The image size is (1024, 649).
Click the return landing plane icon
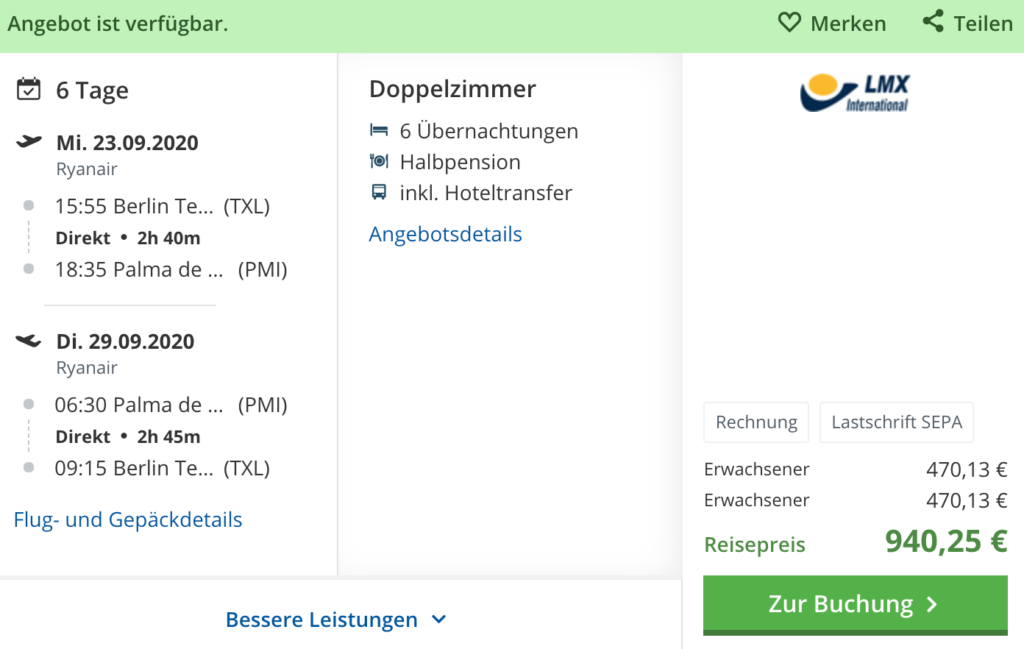point(29,341)
